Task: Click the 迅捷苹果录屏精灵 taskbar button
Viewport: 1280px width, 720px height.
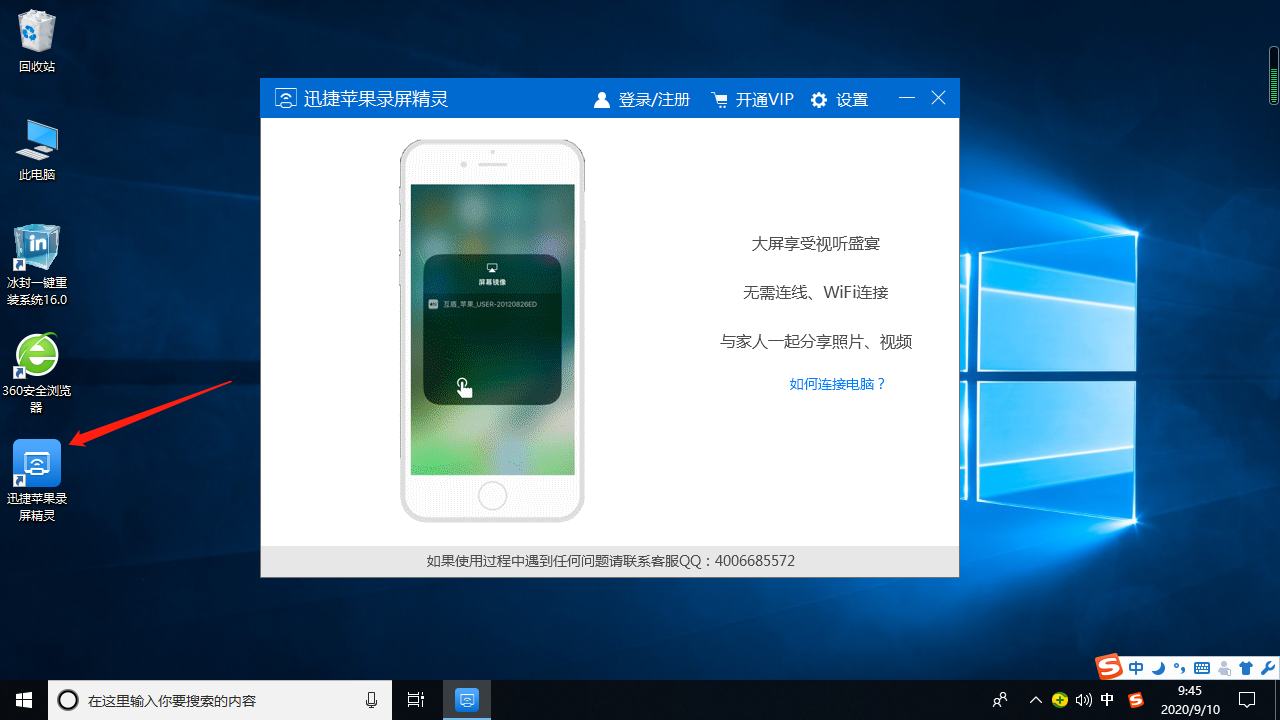Action: pyautogui.click(x=467, y=700)
